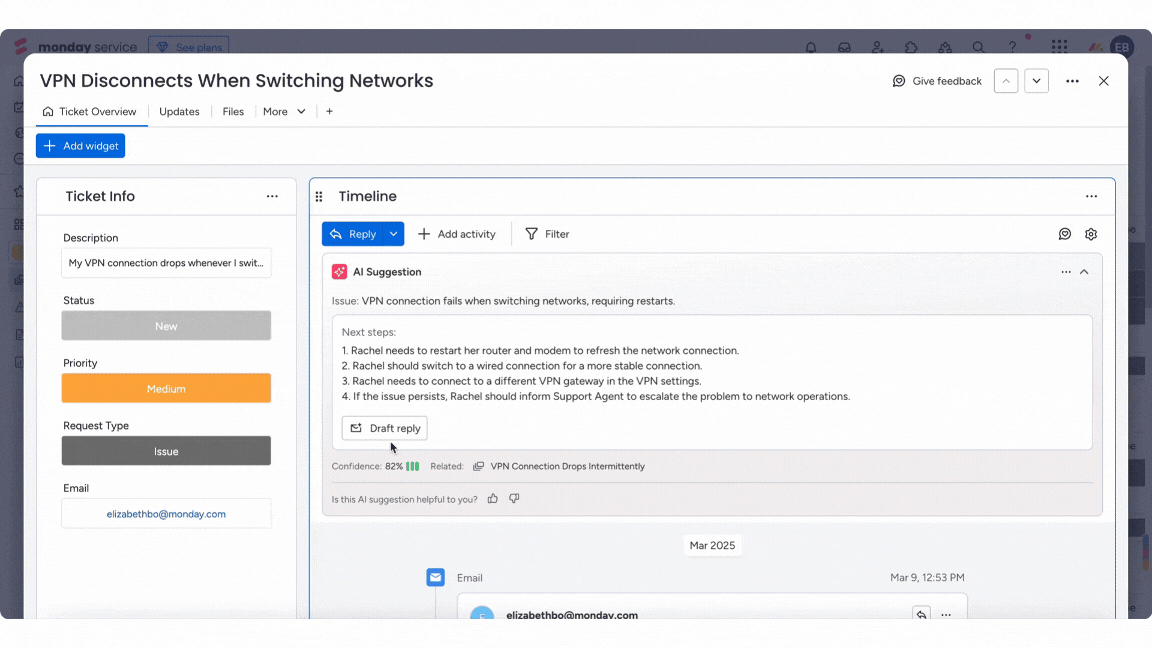The height and width of the screenshot is (648, 1152).
Task: Open the inbox icon in the top bar
Action: (845, 47)
